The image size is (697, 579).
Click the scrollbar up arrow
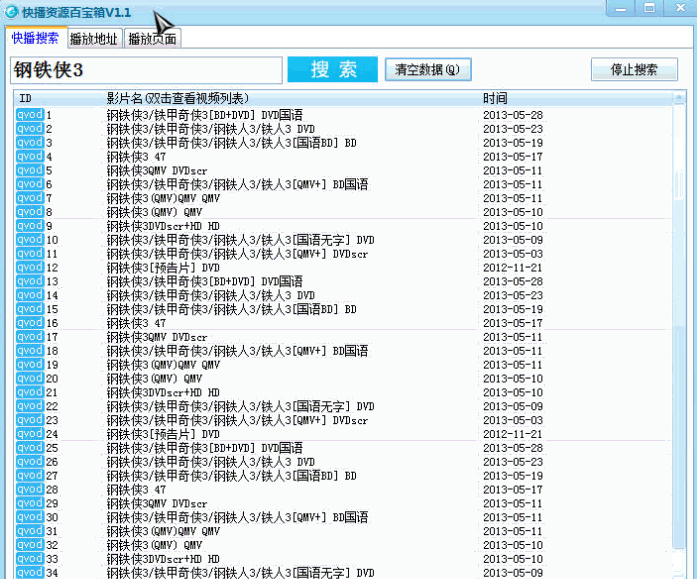(679, 97)
